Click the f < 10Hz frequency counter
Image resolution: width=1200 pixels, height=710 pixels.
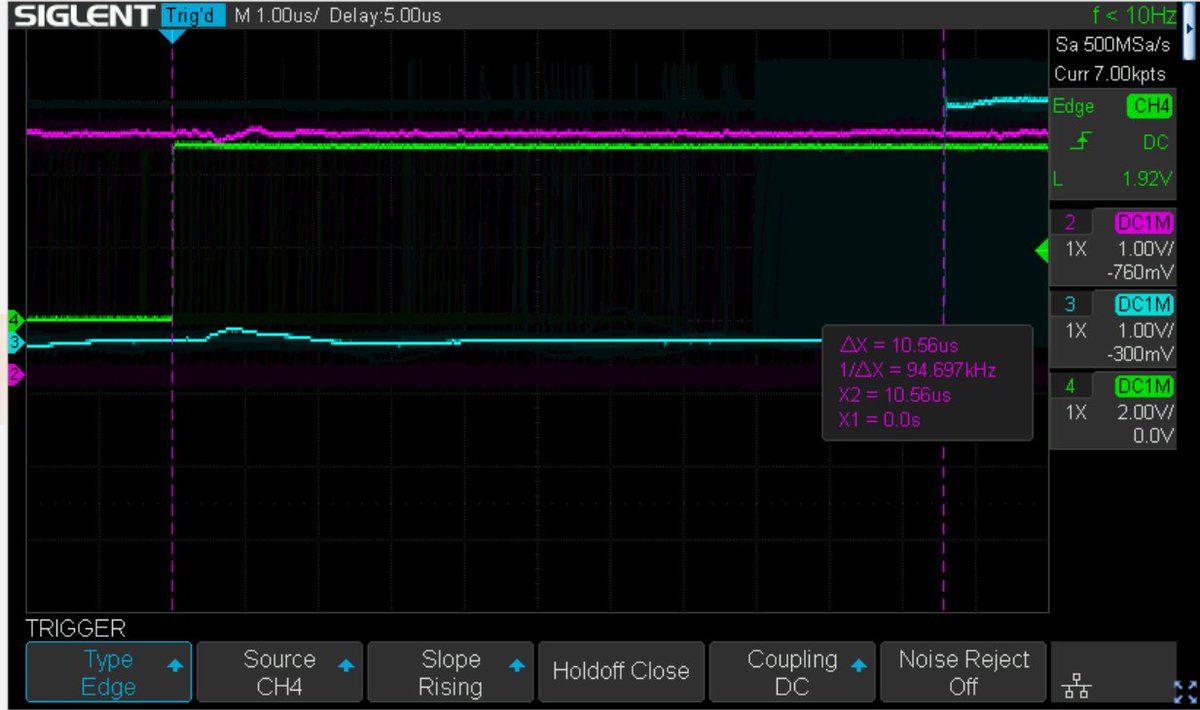(1135, 16)
